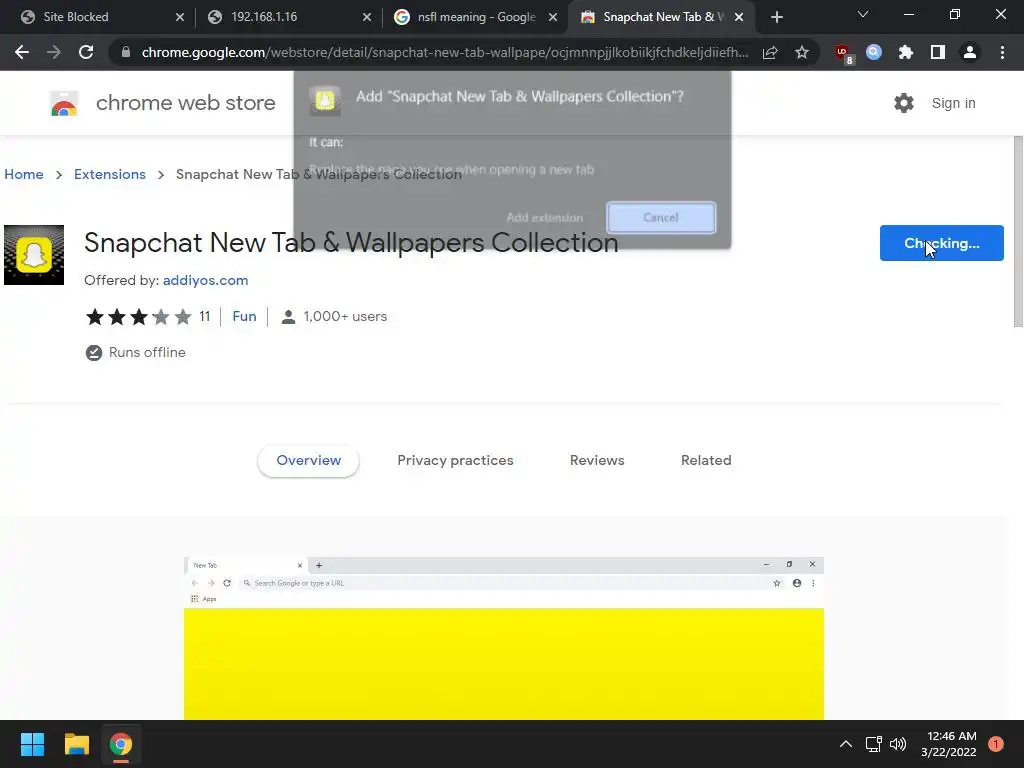Image resolution: width=1024 pixels, height=768 pixels.
Task: Show hidden system tray icons
Action: (846, 744)
